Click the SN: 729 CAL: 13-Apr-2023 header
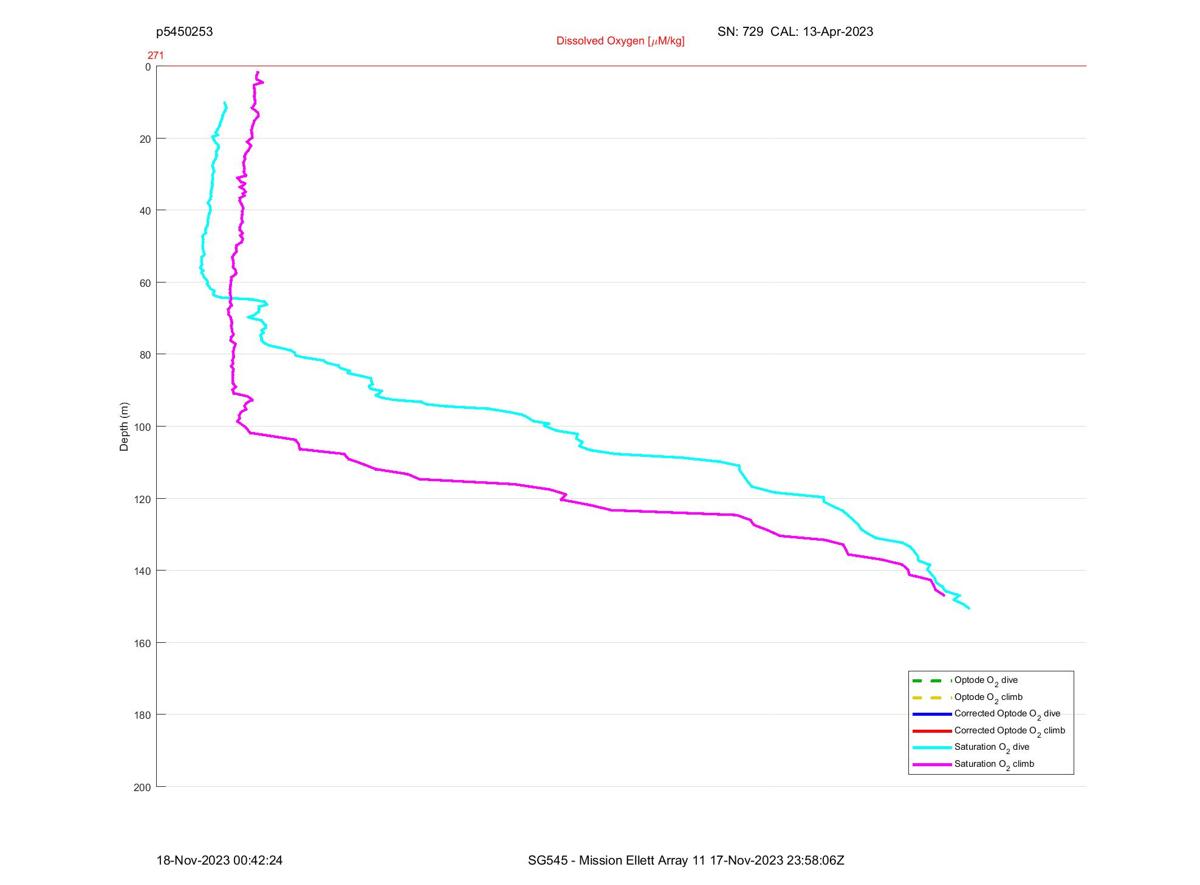1200x885 pixels. pyautogui.click(x=795, y=31)
